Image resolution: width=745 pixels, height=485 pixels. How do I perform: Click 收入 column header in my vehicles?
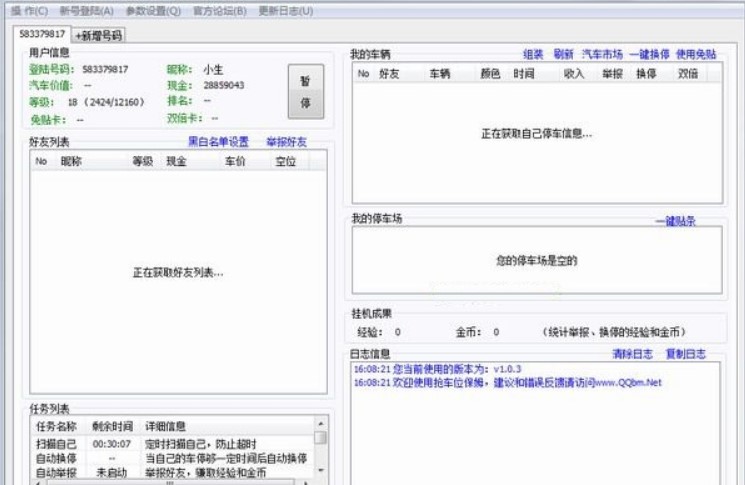tap(573, 74)
